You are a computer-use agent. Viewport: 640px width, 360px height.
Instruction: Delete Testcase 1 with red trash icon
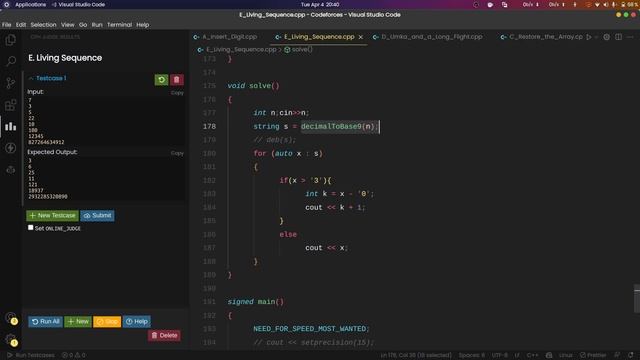(176, 80)
